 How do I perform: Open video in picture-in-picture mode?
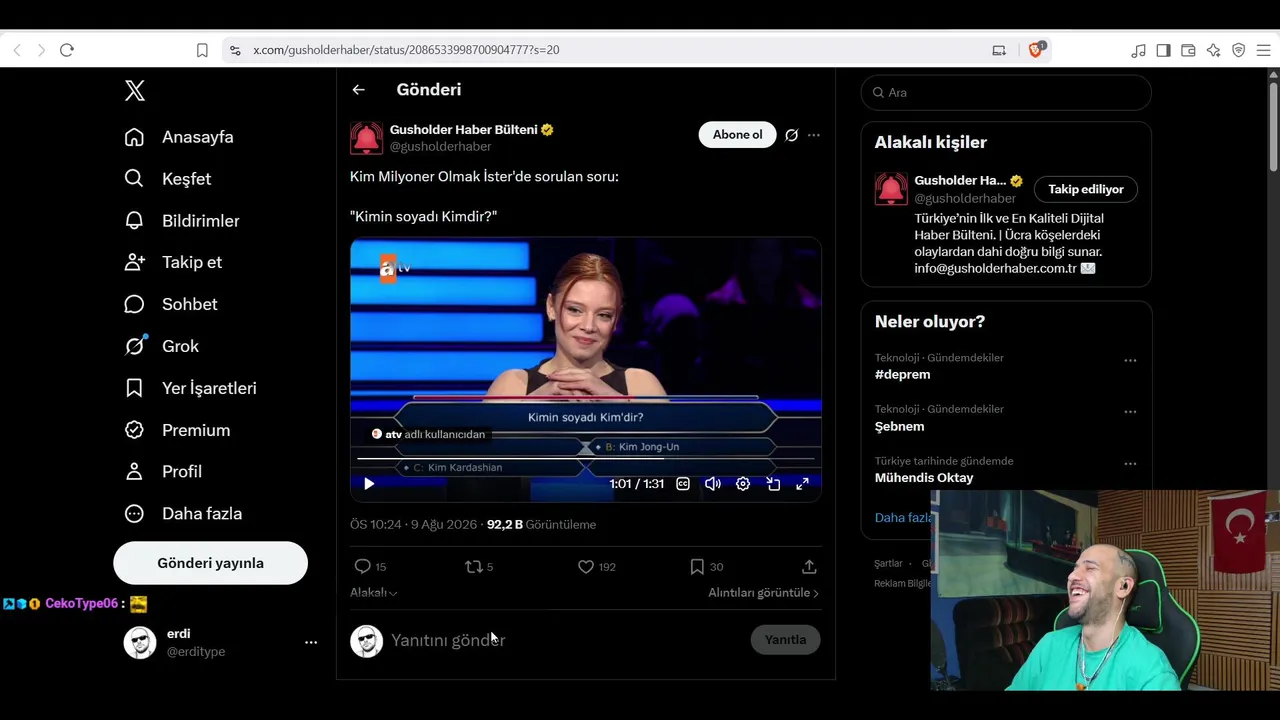click(x=773, y=484)
